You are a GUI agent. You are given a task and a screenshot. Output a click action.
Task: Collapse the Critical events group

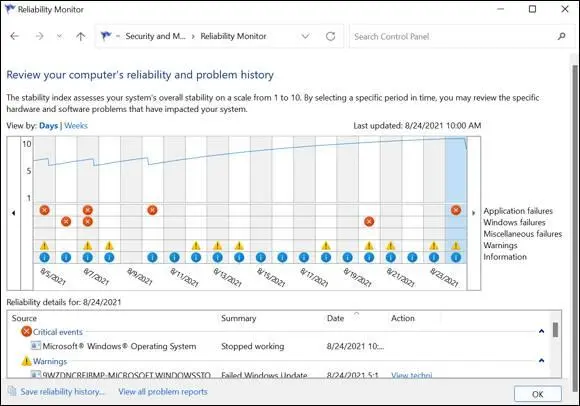point(542,331)
